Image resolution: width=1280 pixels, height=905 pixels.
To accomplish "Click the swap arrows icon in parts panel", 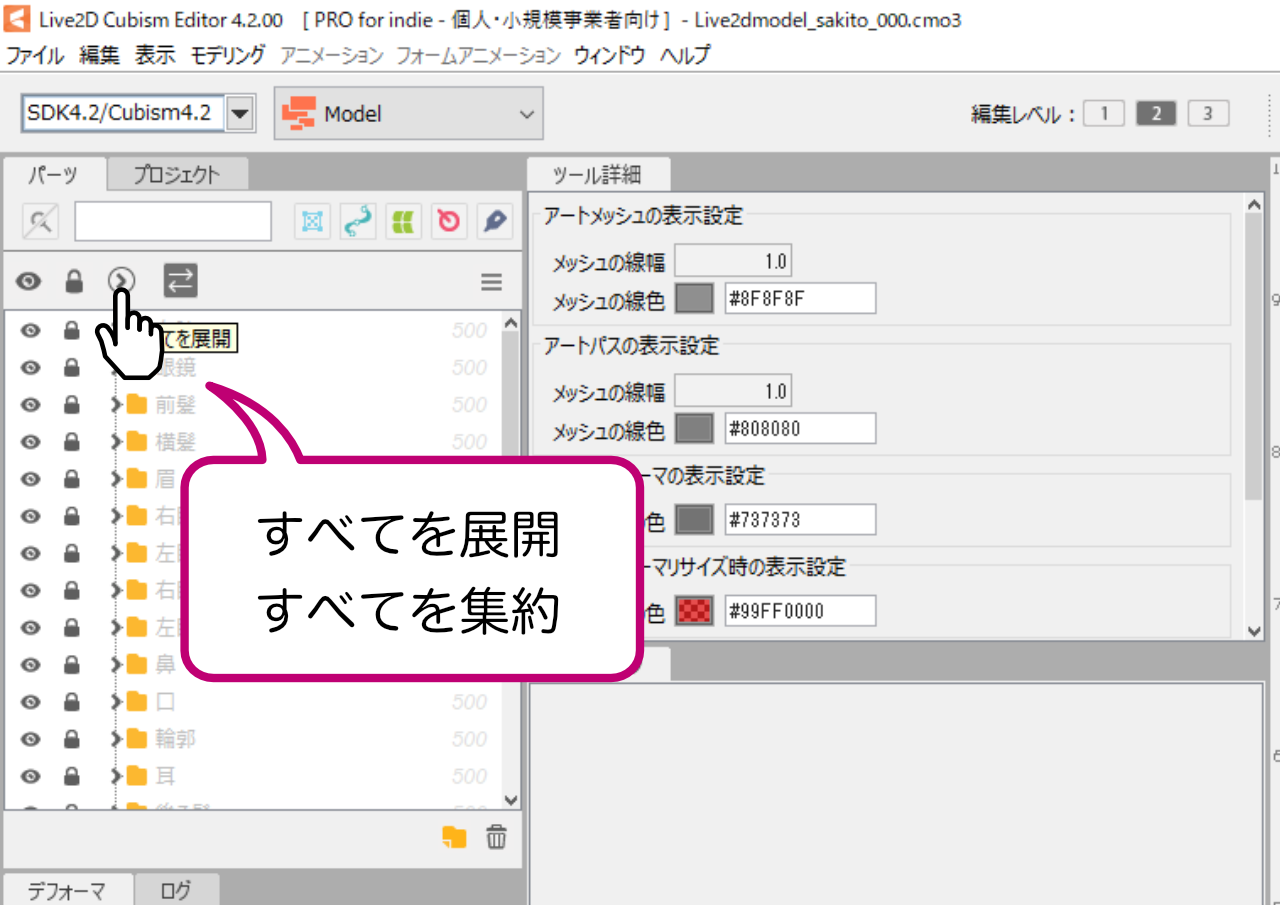I will pyautogui.click(x=180, y=282).
